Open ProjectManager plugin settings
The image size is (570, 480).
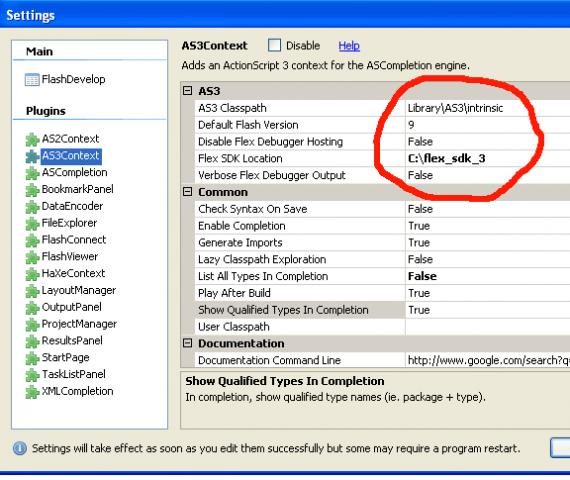tap(79, 324)
